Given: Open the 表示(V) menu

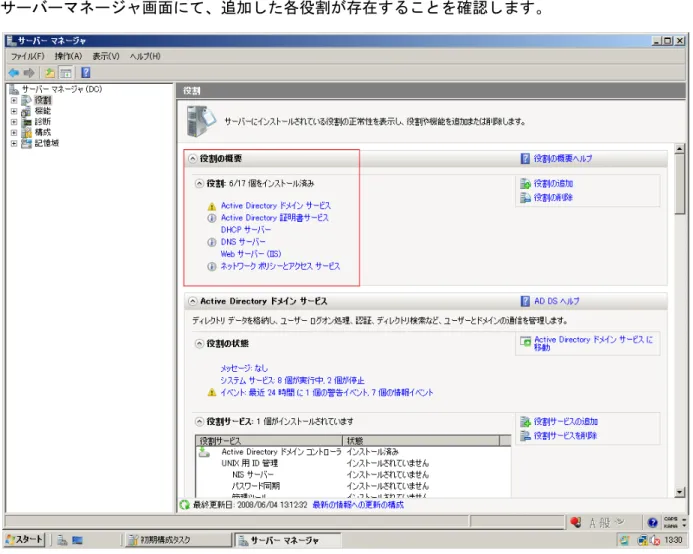Looking at the screenshot, I should (106, 56).
